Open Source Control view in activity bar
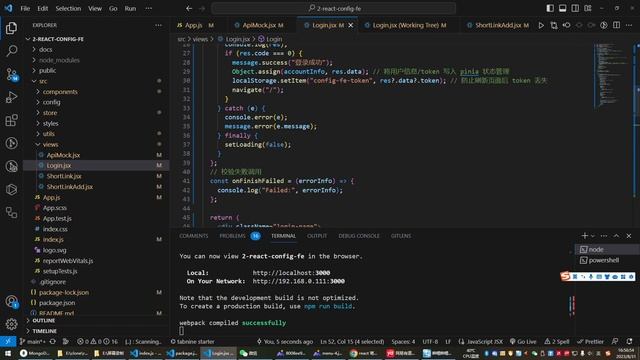 pos(11,74)
